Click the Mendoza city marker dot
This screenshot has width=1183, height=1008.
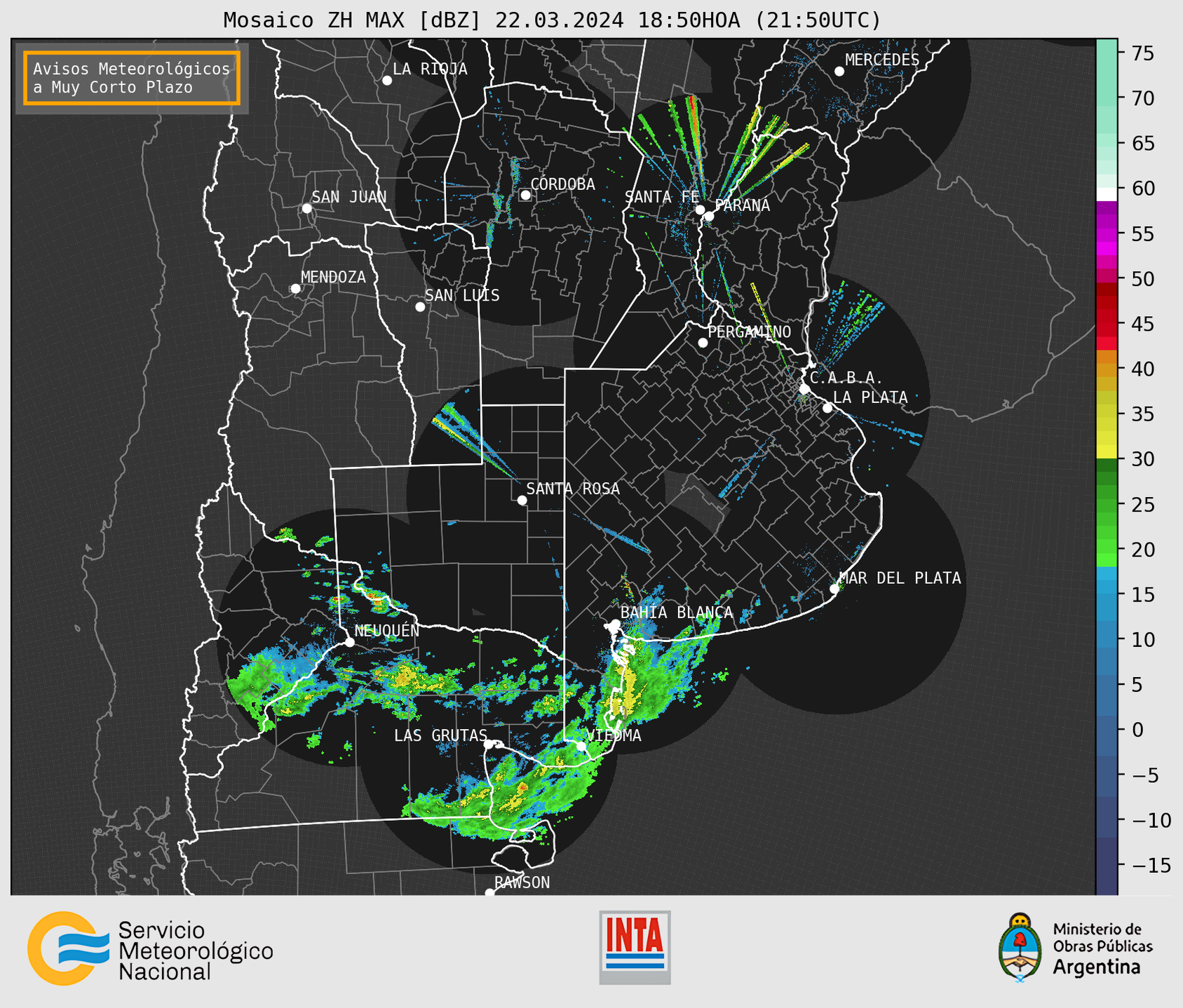coord(295,289)
